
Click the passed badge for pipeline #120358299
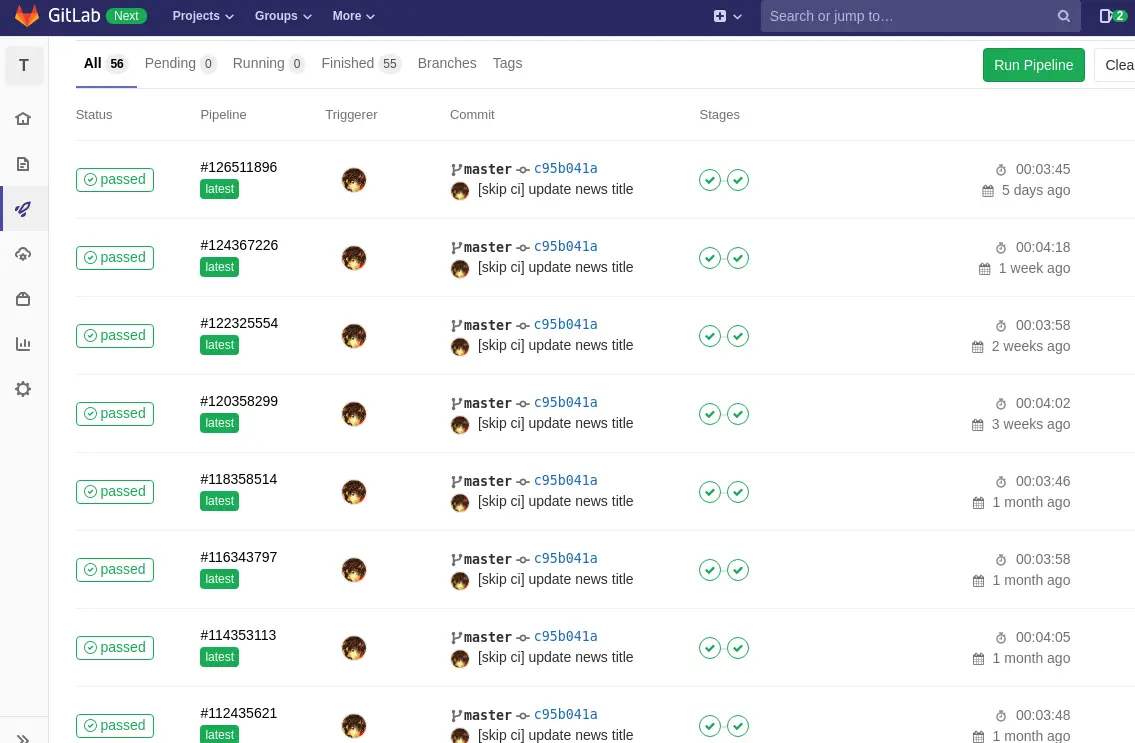click(x=115, y=414)
